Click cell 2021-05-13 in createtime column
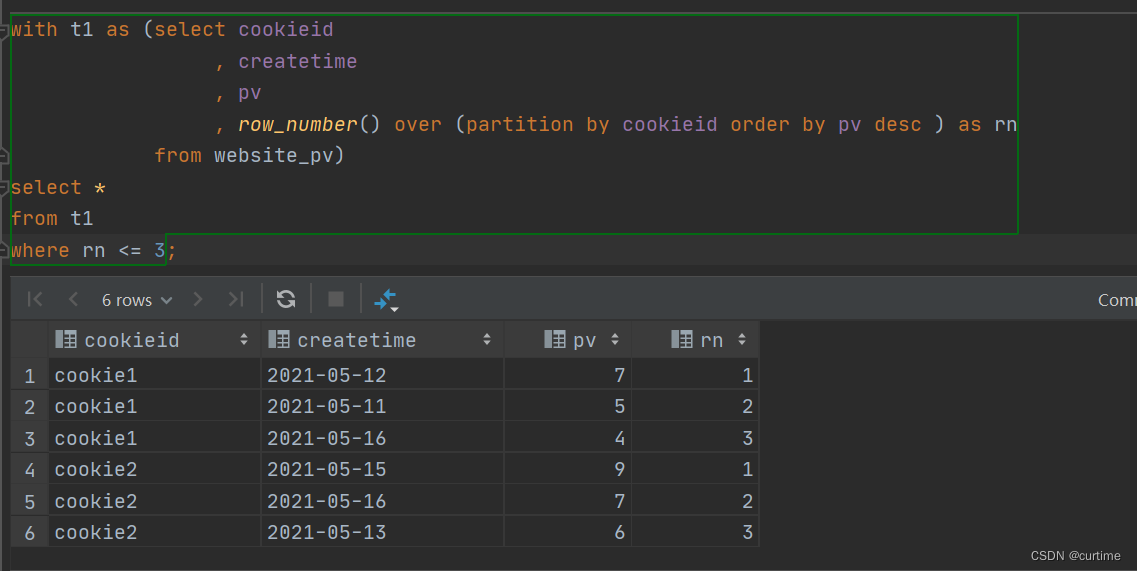 coord(382,533)
